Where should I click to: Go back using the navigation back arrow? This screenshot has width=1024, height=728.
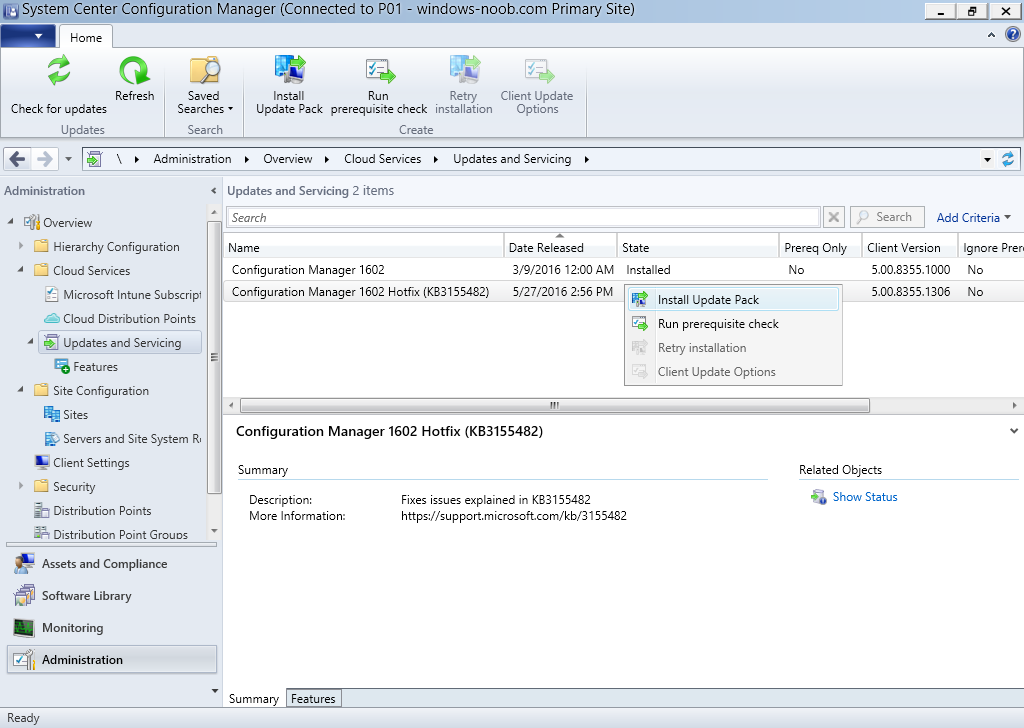tap(18, 159)
